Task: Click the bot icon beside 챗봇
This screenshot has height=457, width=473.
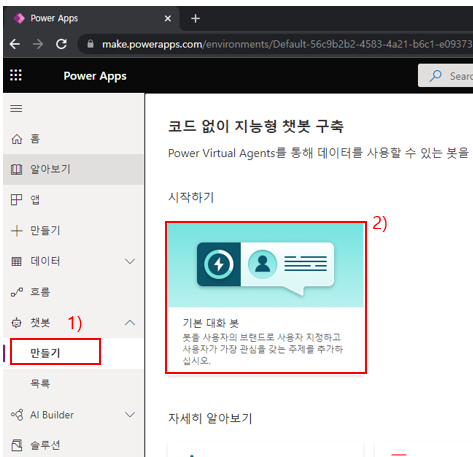Action: coord(17,323)
